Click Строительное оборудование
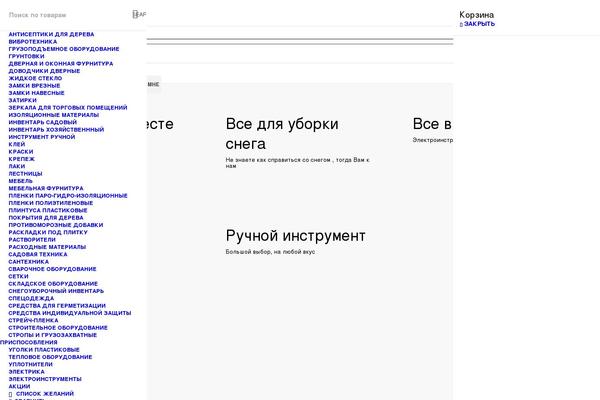Viewport: 600px width, 400px height. pyautogui.click(x=58, y=328)
